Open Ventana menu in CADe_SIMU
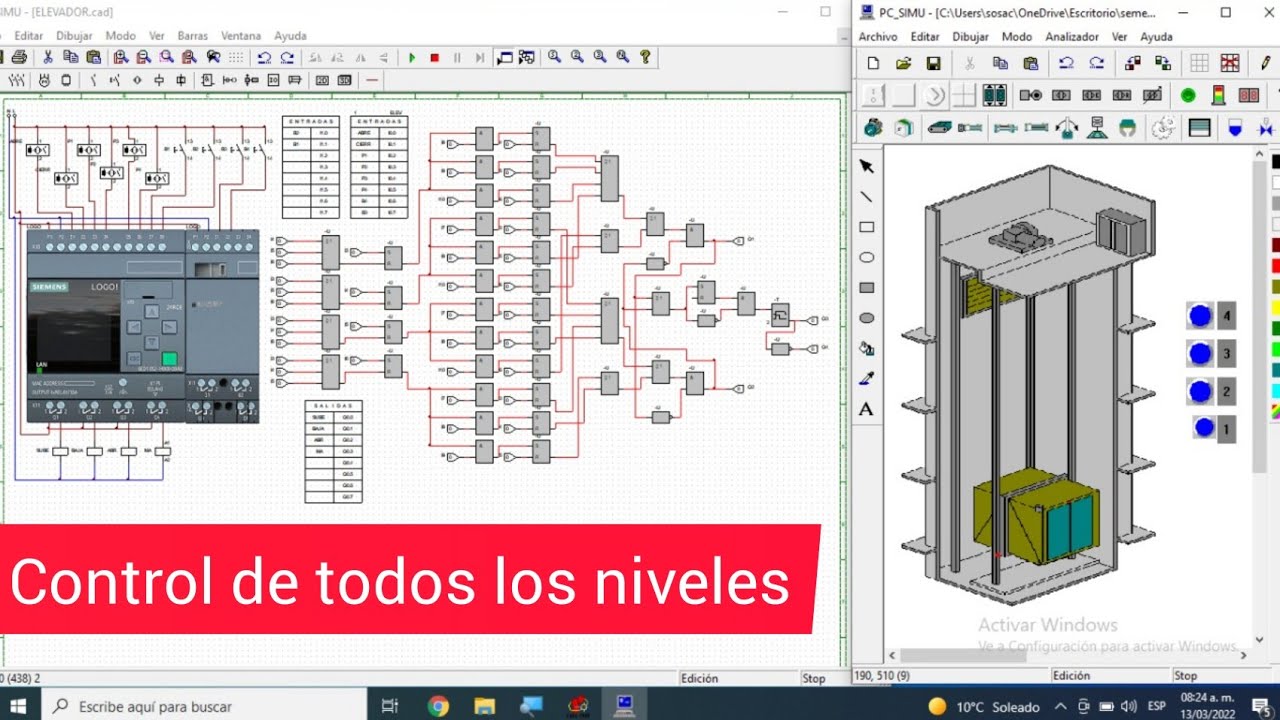Image resolution: width=1280 pixels, height=720 pixels. tap(241, 35)
